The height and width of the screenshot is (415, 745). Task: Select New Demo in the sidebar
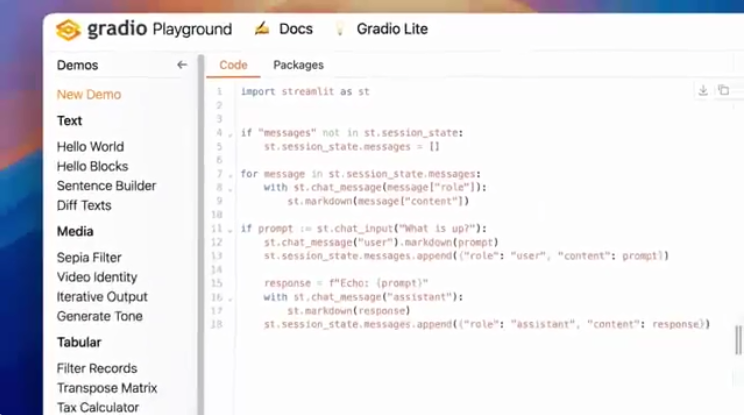pyautogui.click(x=89, y=95)
